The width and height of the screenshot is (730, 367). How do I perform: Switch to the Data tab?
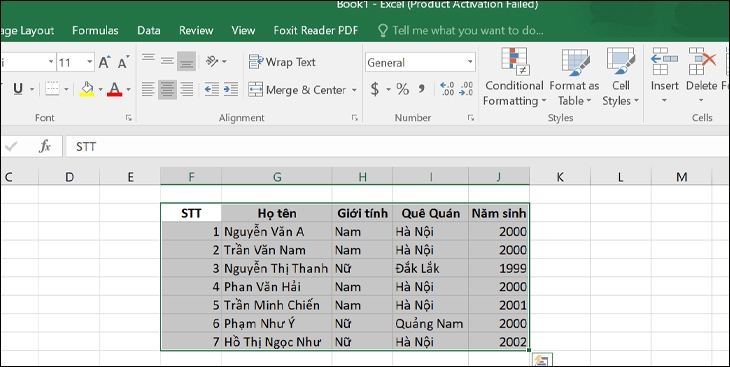click(149, 31)
